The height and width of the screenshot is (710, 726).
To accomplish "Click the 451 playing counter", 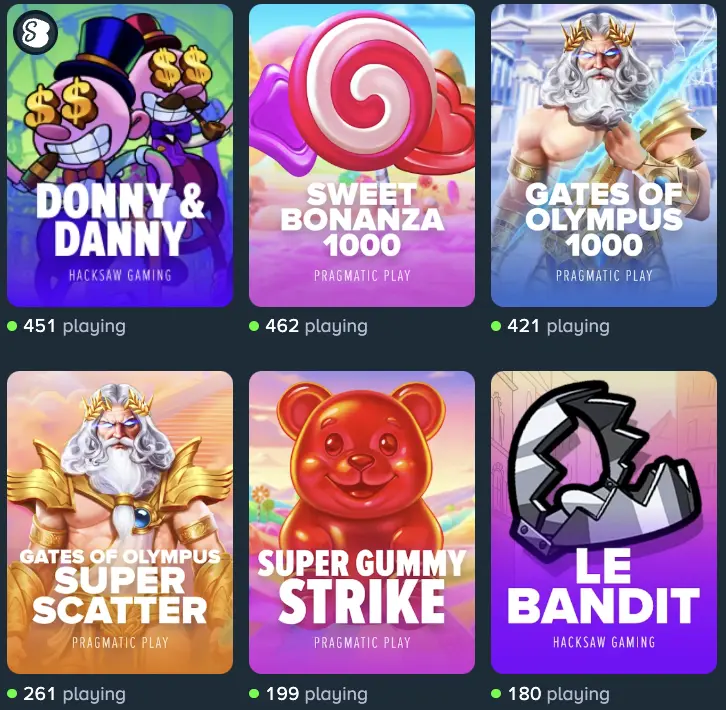I will tap(67, 326).
